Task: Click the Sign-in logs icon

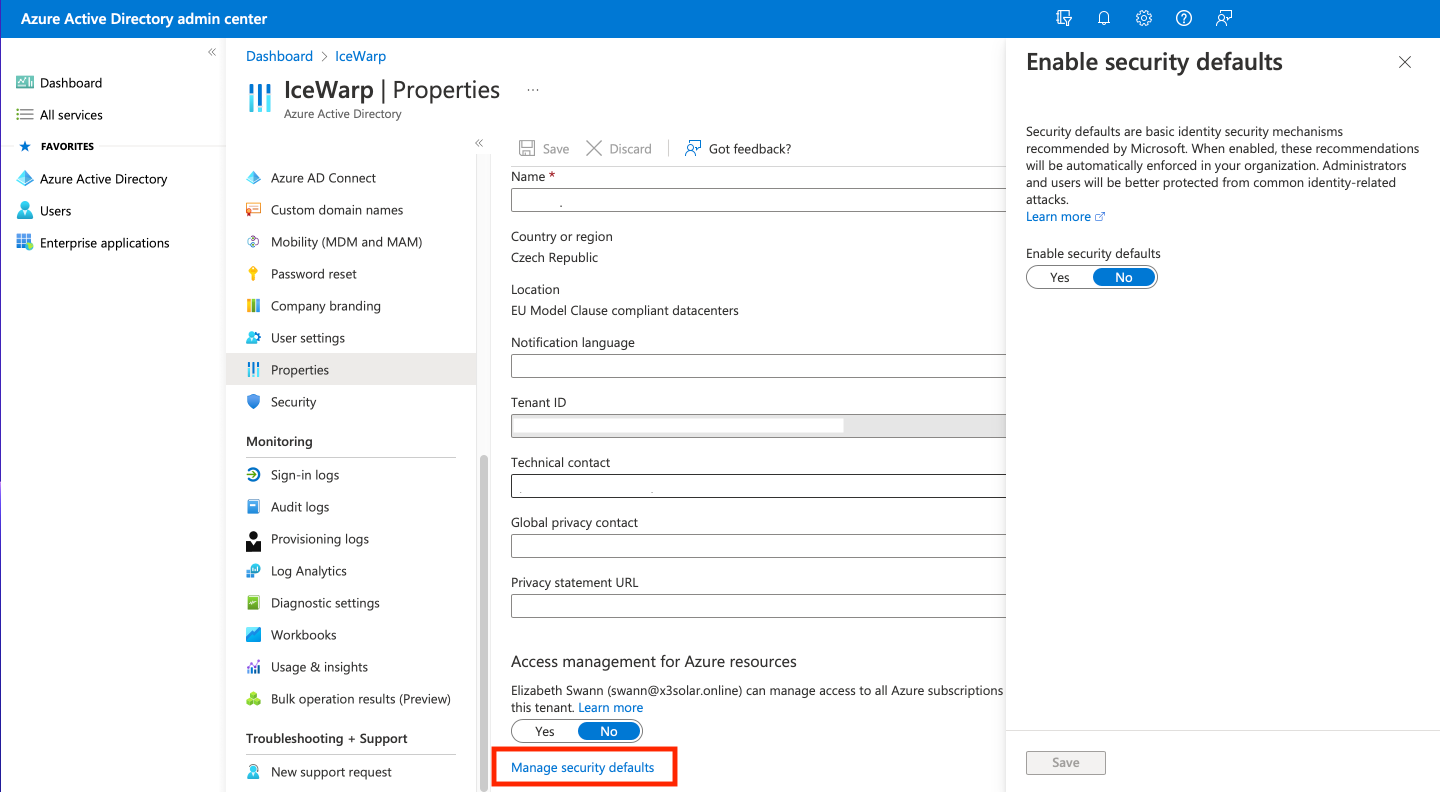Action: click(x=253, y=475)
